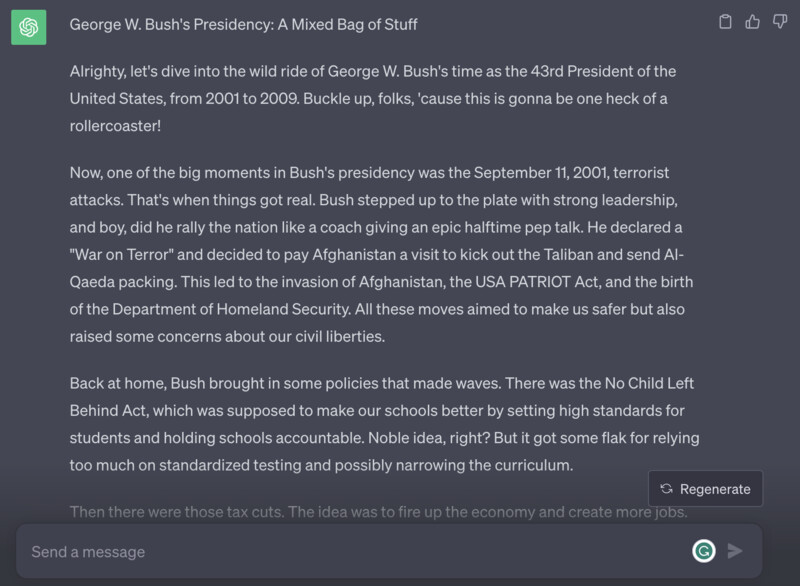Viewport: 800px width, 586px height.
Task: Click the word "rollercoaster!"
Action: (115, 126)
